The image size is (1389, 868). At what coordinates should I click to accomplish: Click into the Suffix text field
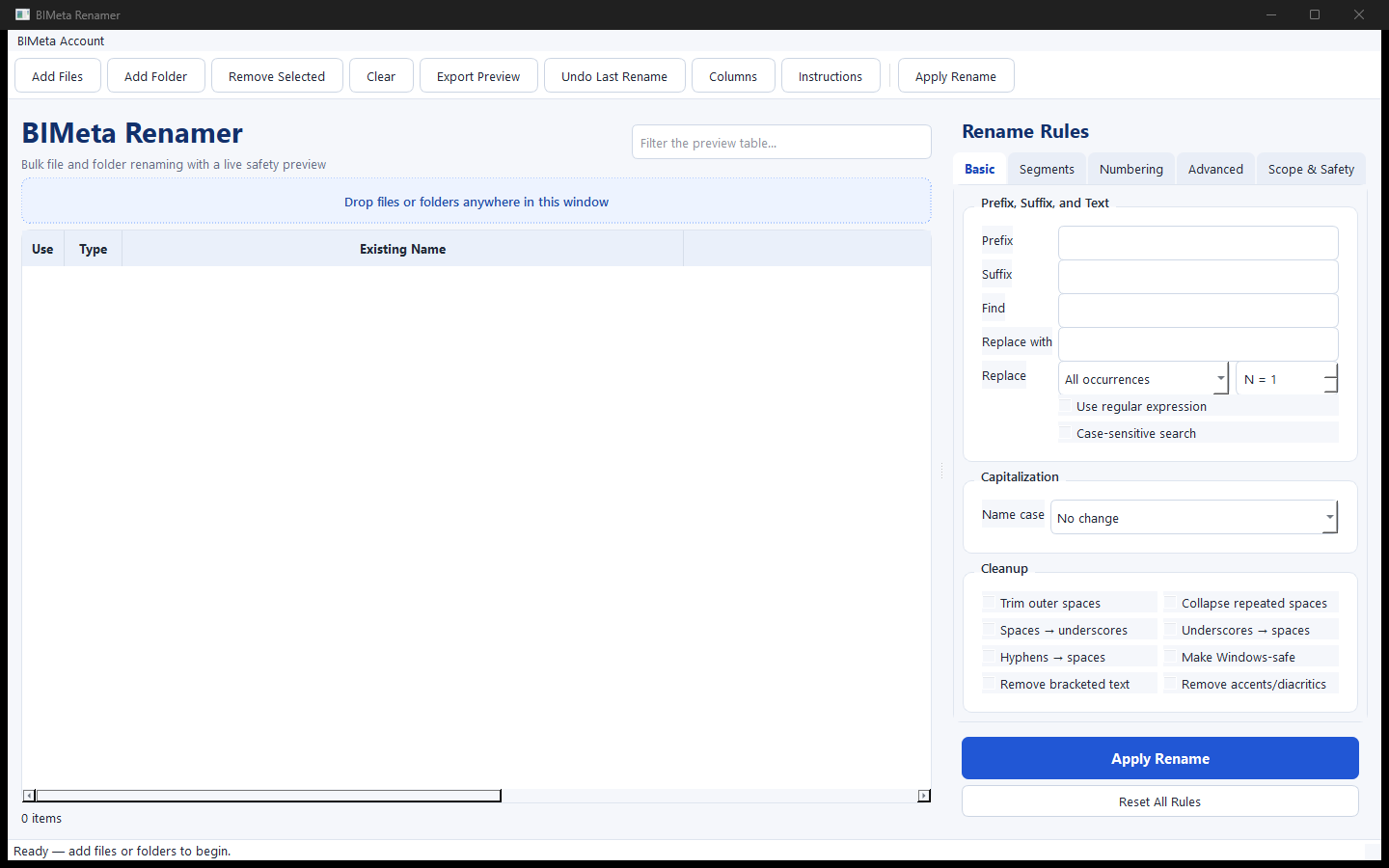coord(1198,276)
